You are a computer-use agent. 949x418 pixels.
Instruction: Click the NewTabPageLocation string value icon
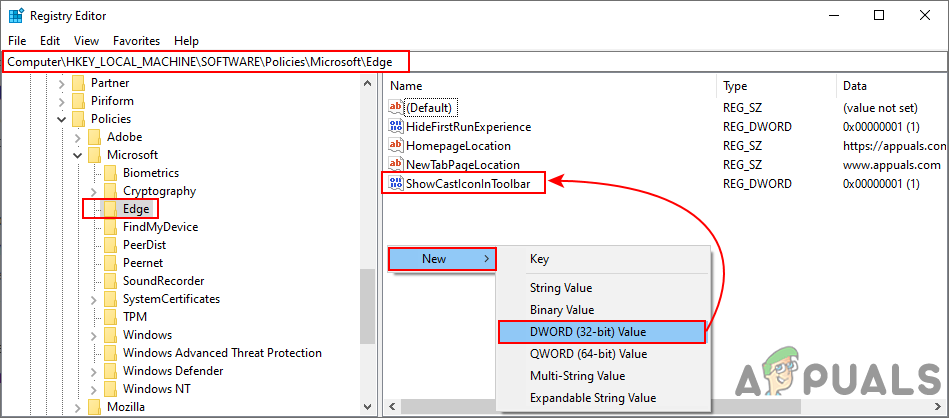[395, 164]
